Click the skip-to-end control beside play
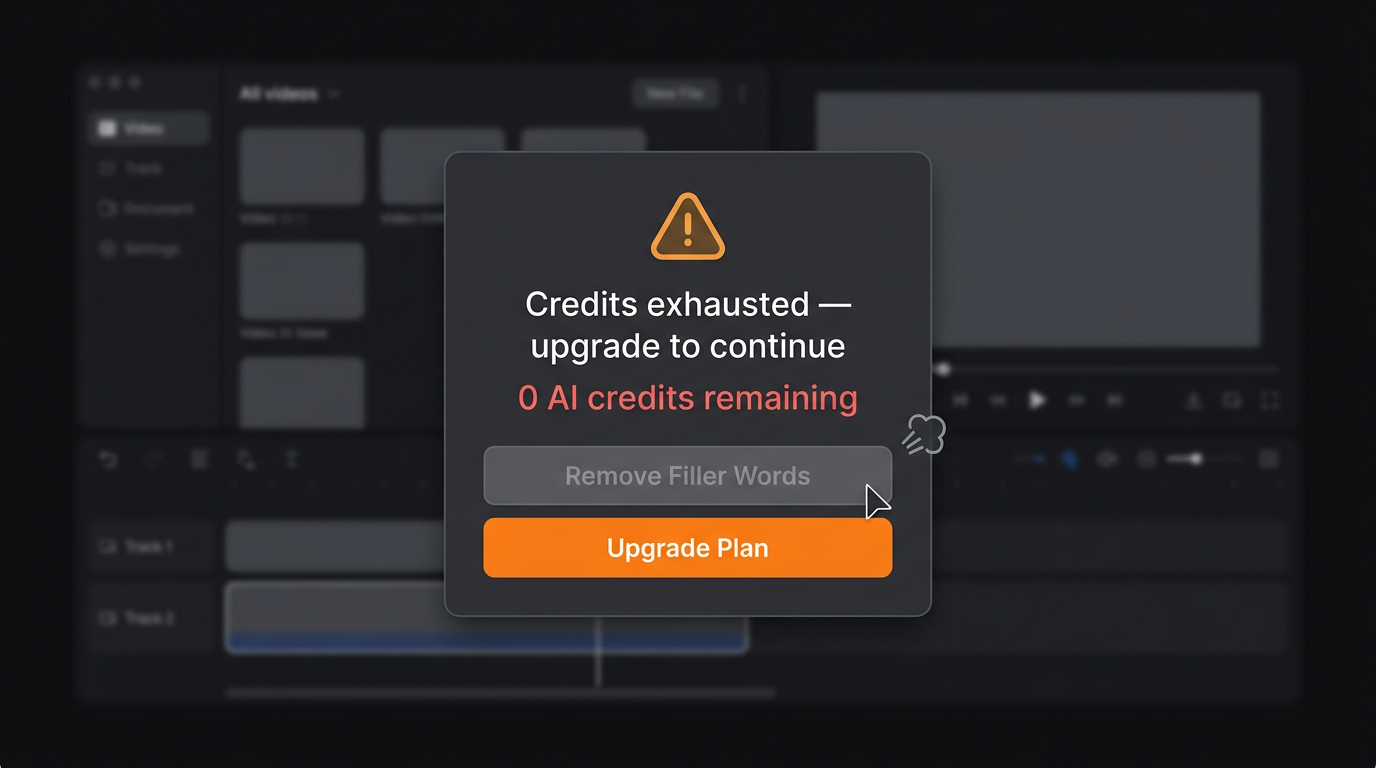 pyautogui.click(x=1114, y=401)
